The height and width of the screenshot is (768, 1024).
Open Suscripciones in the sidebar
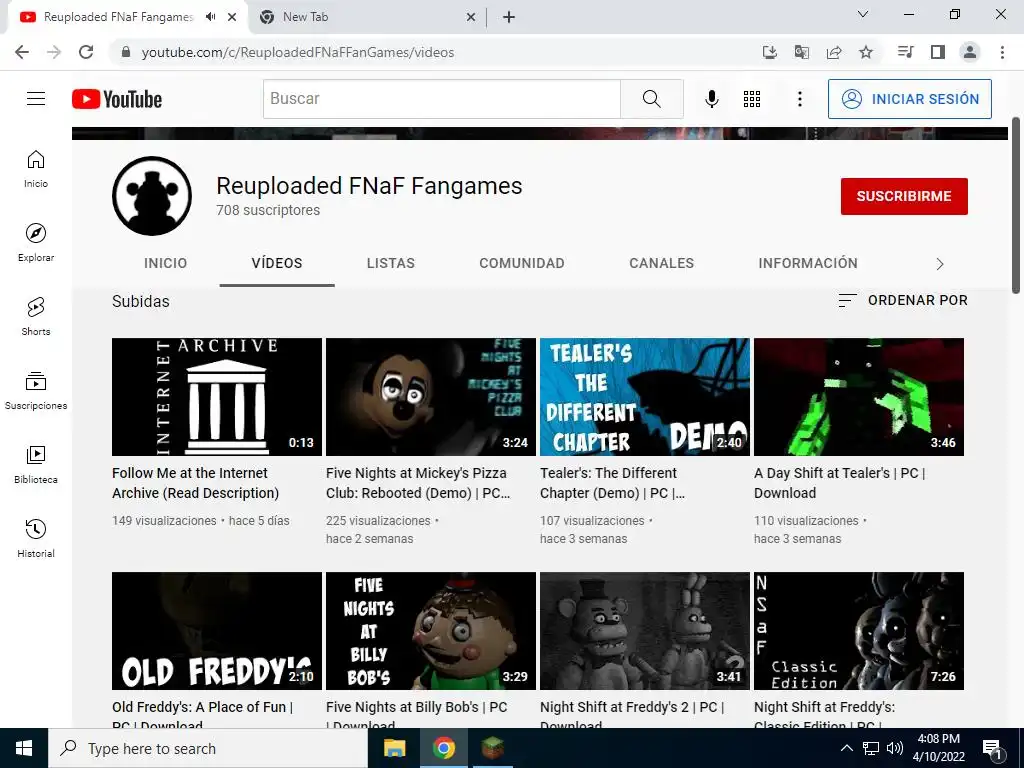(x=36, y=391)
